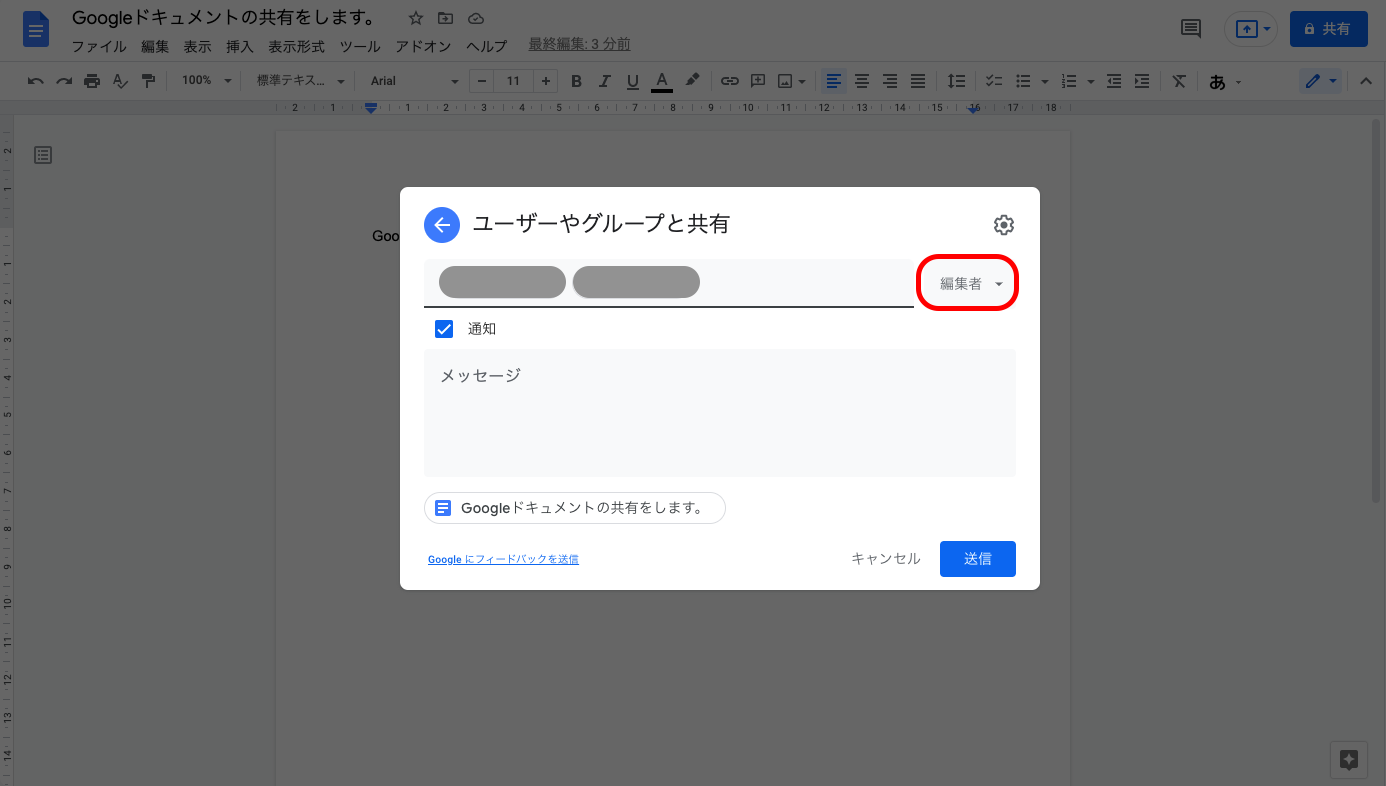
Task: Open the 表示形式 menu
Action: pos(297,46)
